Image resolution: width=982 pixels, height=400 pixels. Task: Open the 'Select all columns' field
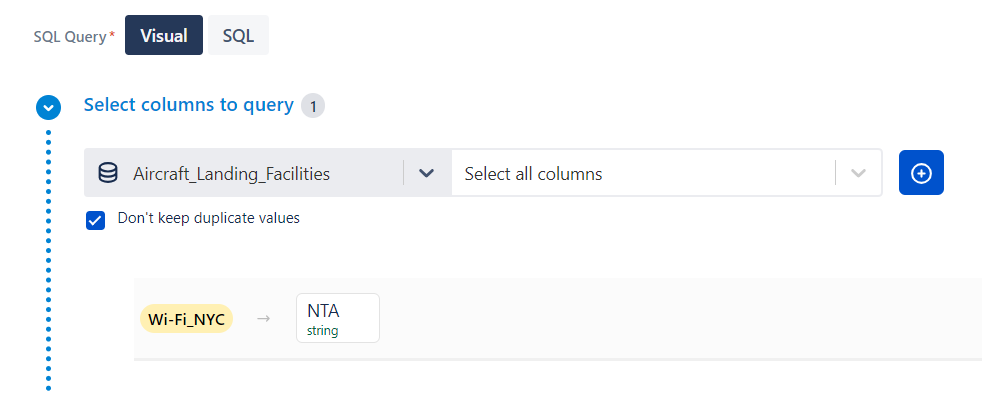pyautogui.click(x=640, y=173)
